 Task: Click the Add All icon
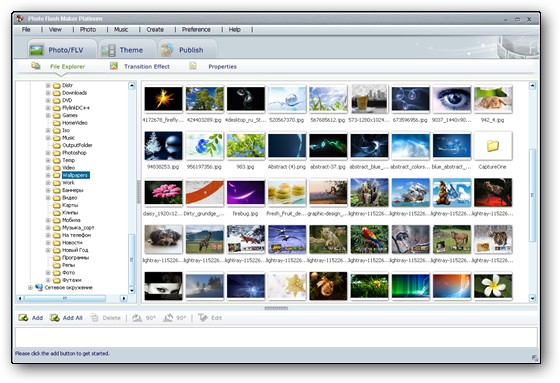click(x=55, y=318)
